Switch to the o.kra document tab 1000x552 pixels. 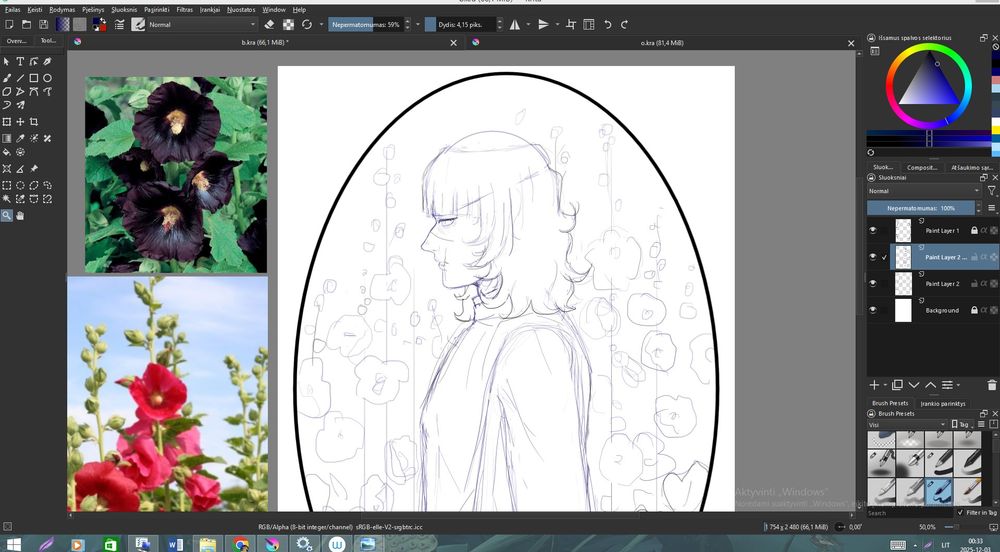click(x=662, y=43)
